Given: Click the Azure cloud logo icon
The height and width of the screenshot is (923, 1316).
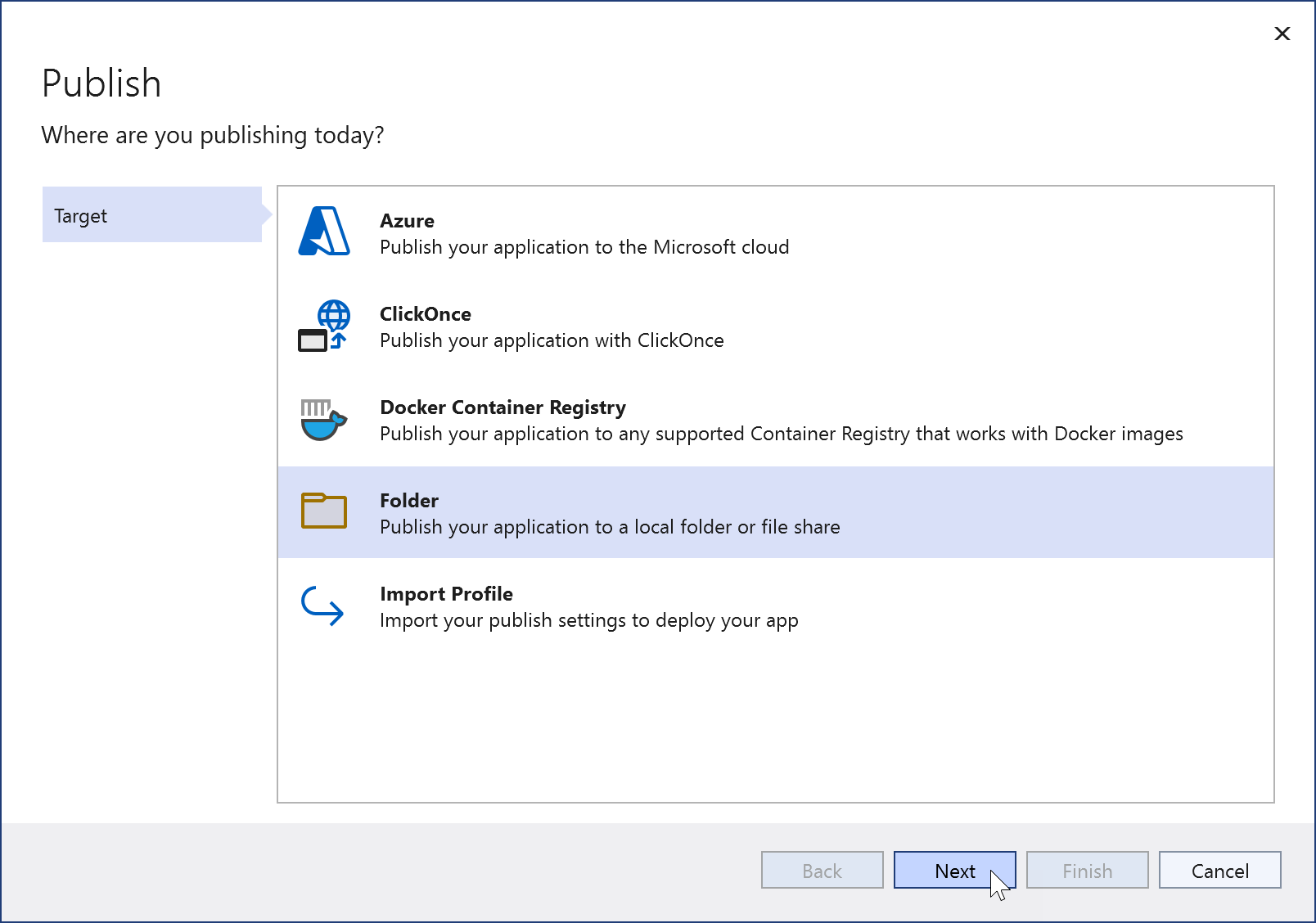Looking at the screenshot, I should point(324,232).
